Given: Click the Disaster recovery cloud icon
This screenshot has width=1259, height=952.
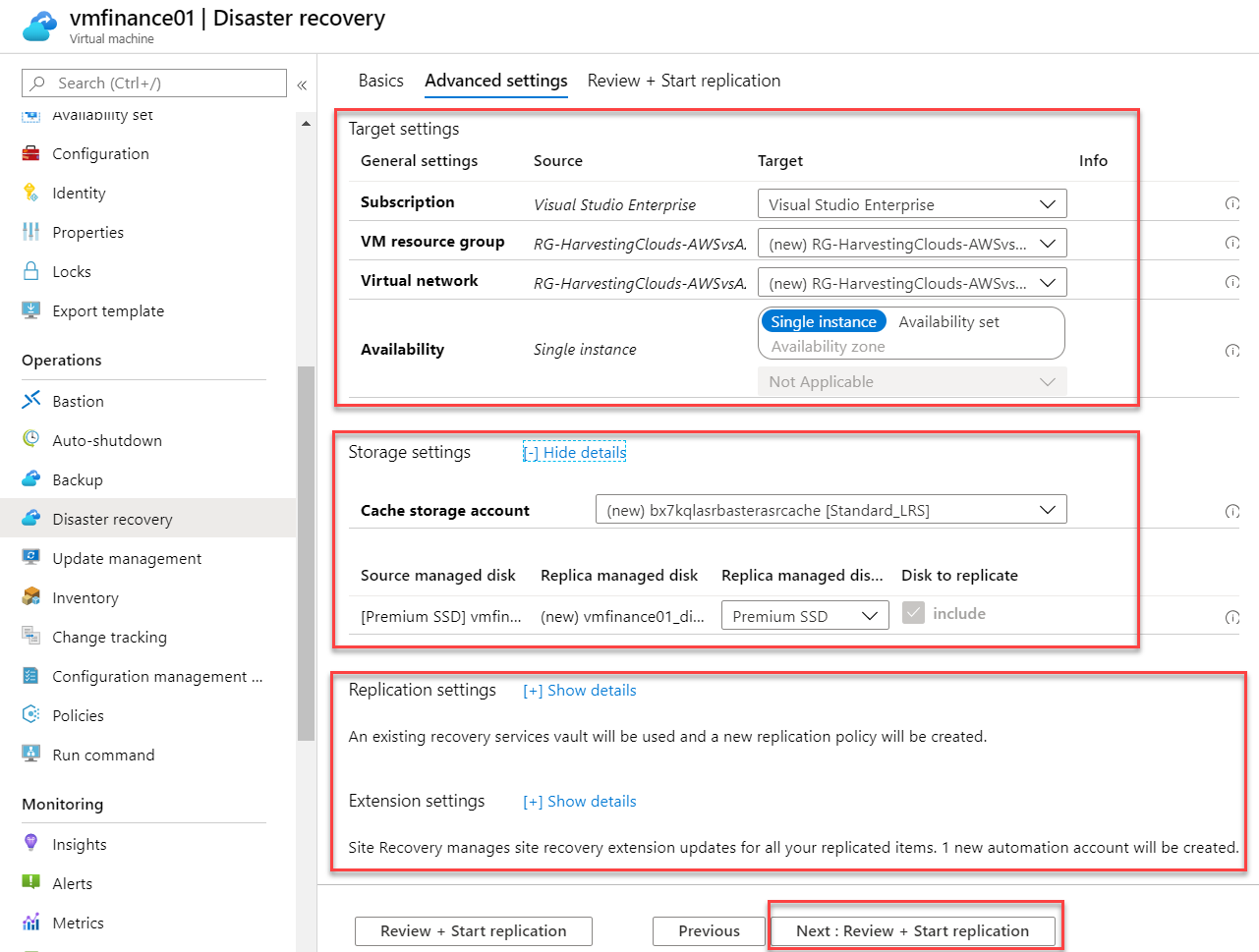Looking at the screenshot, I should (31, 518).
